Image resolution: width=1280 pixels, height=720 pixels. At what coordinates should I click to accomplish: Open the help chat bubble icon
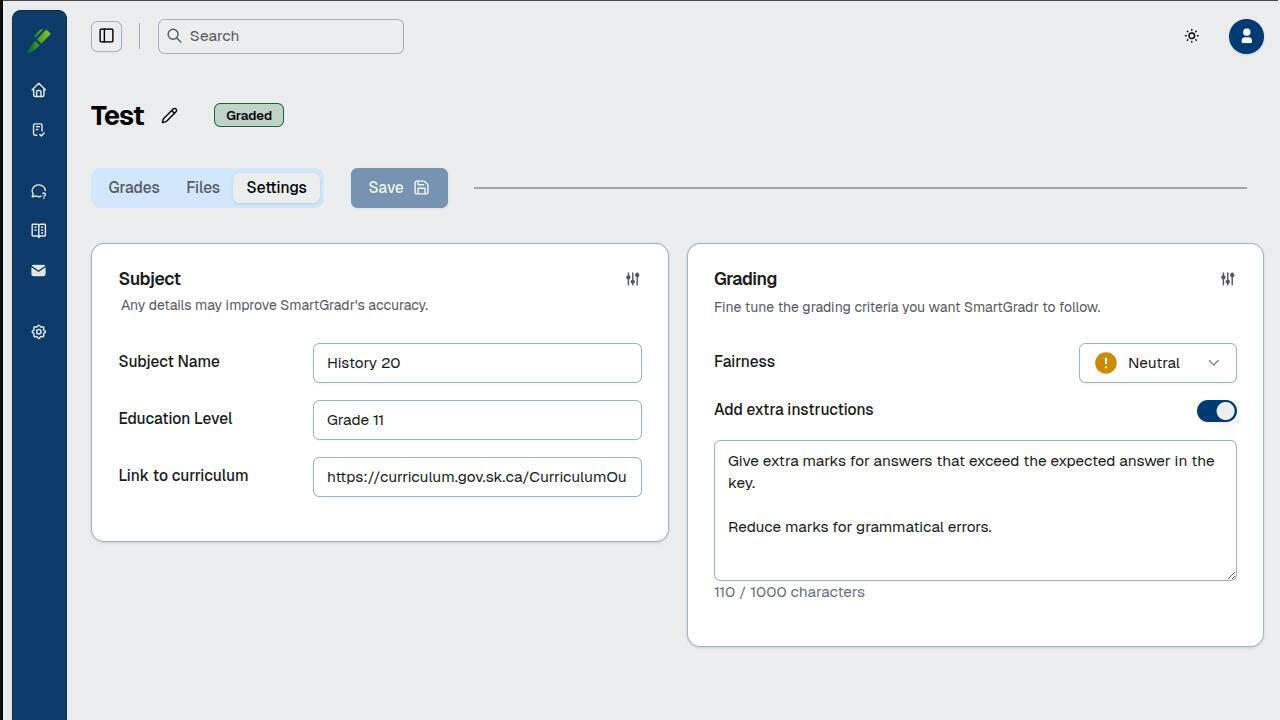click(x=39, y=192)
